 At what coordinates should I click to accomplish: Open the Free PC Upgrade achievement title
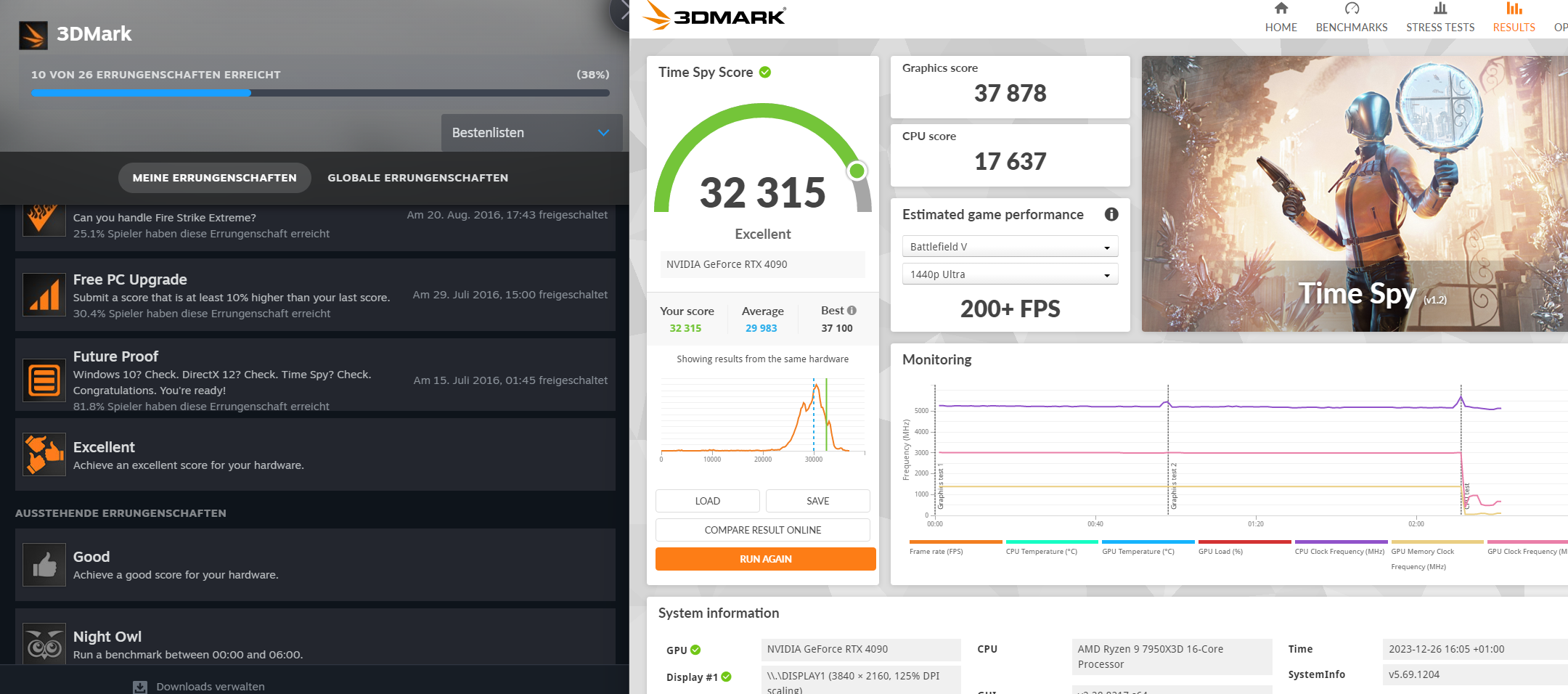click(x=130, y=279)
